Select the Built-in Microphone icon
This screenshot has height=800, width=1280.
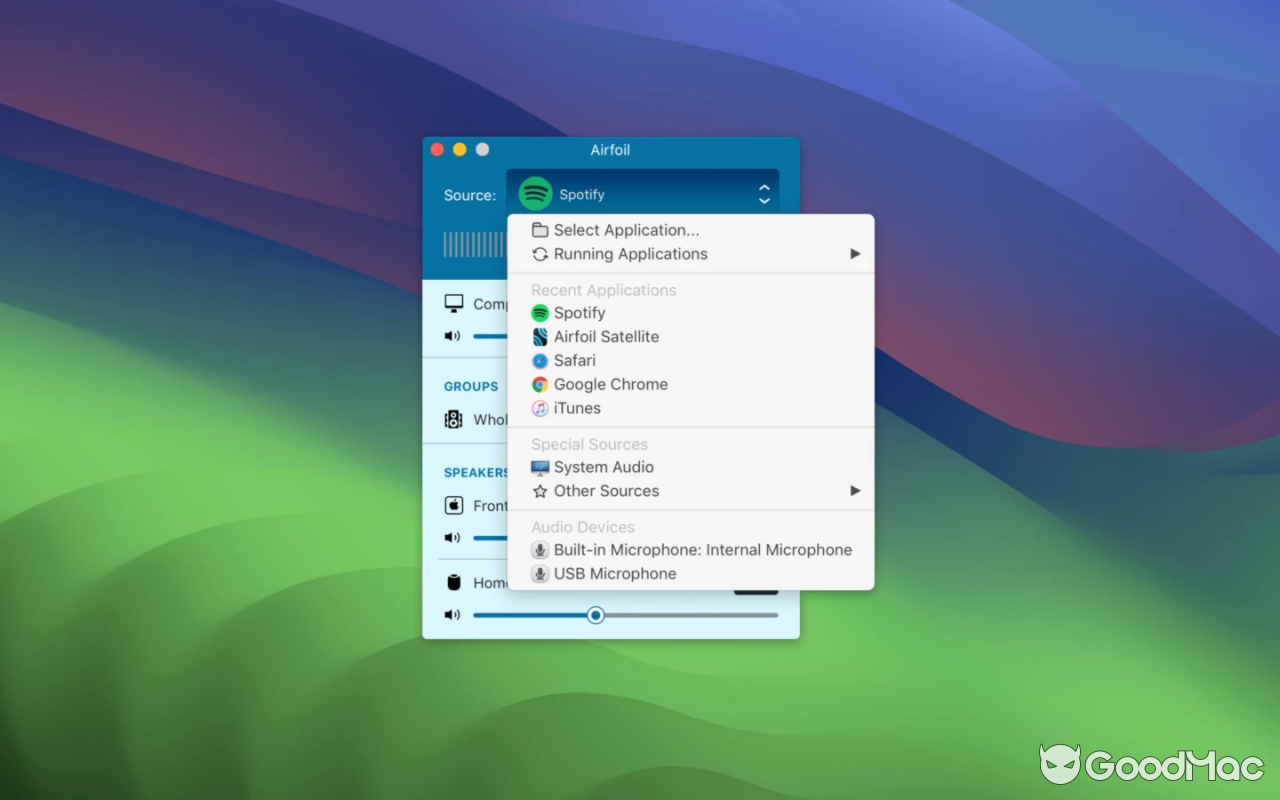[540, 549]
